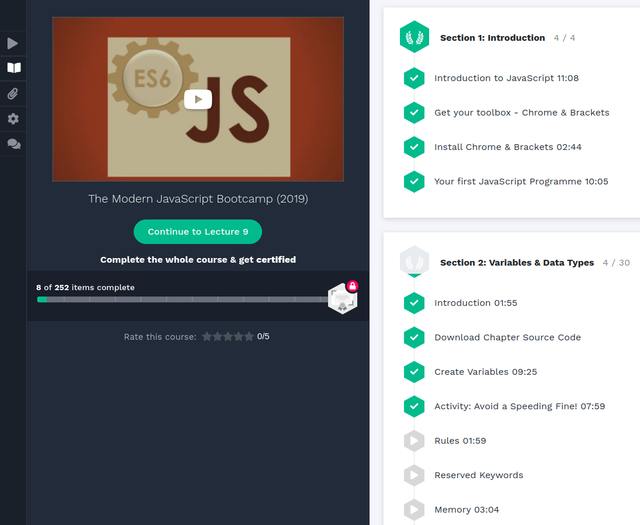Open settings via the gear sidebar icon
The width and height of the screenshot is (640, 525).
tap(13, 119)
